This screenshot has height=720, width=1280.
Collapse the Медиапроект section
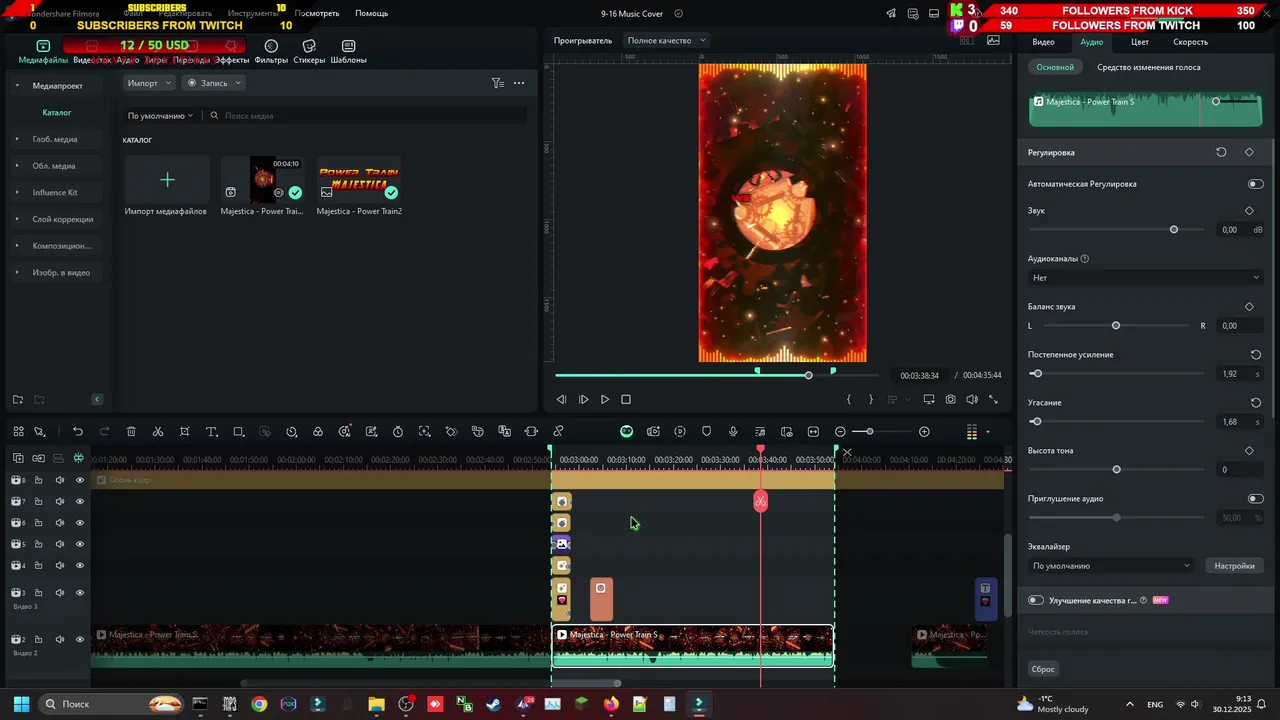tap(17, 85)
